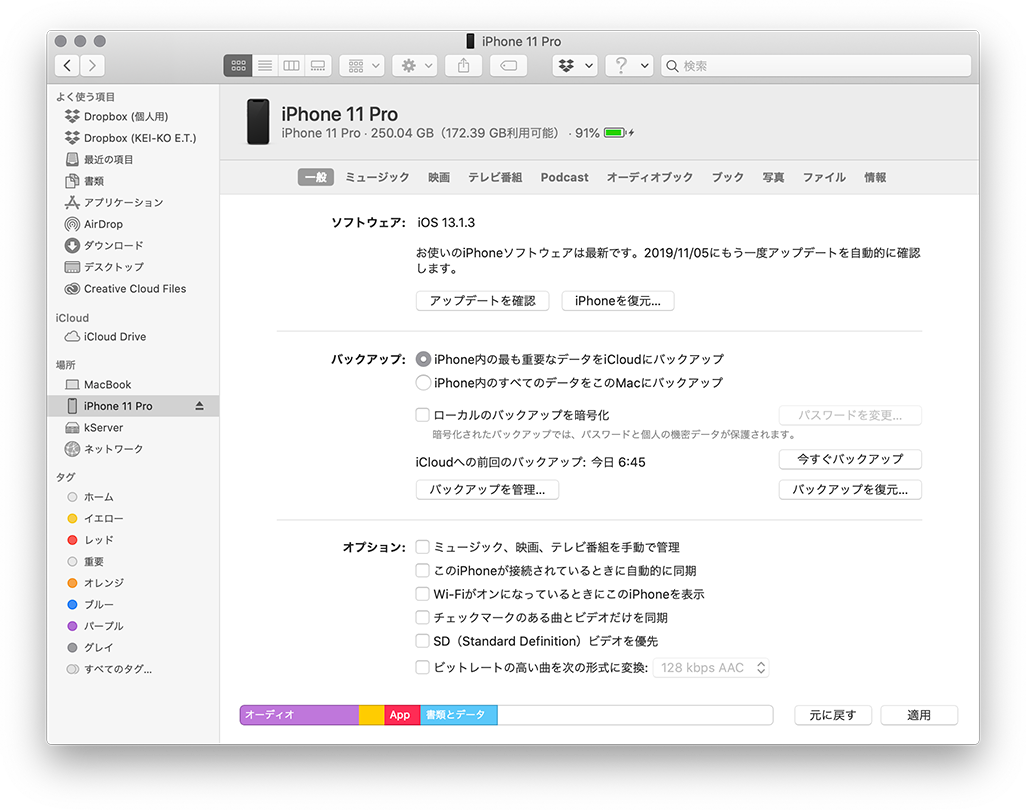Check automatic sync when this iPhone is connected

point(423,571)
